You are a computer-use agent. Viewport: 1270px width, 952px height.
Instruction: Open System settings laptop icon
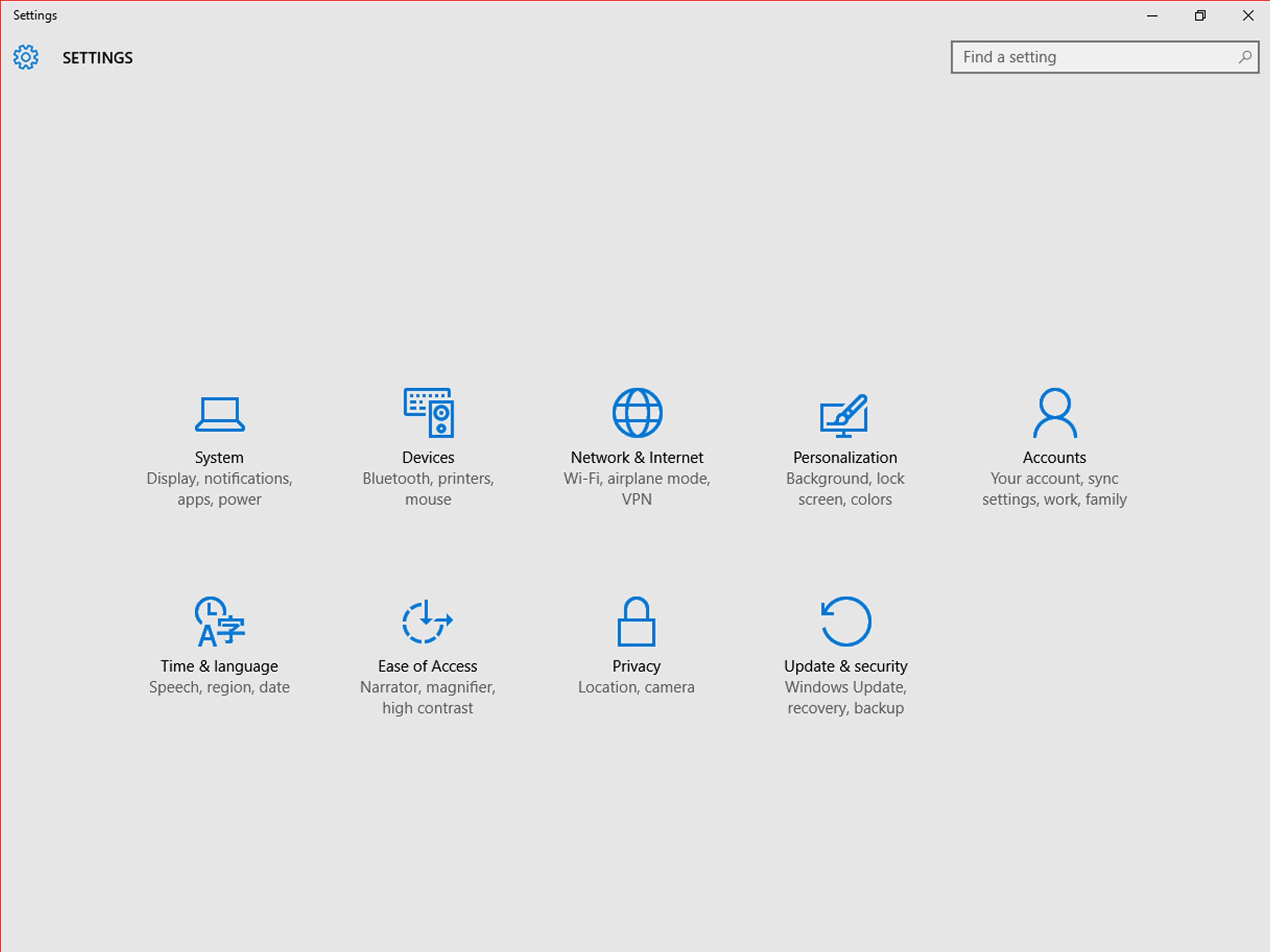(x=219, y=414)
